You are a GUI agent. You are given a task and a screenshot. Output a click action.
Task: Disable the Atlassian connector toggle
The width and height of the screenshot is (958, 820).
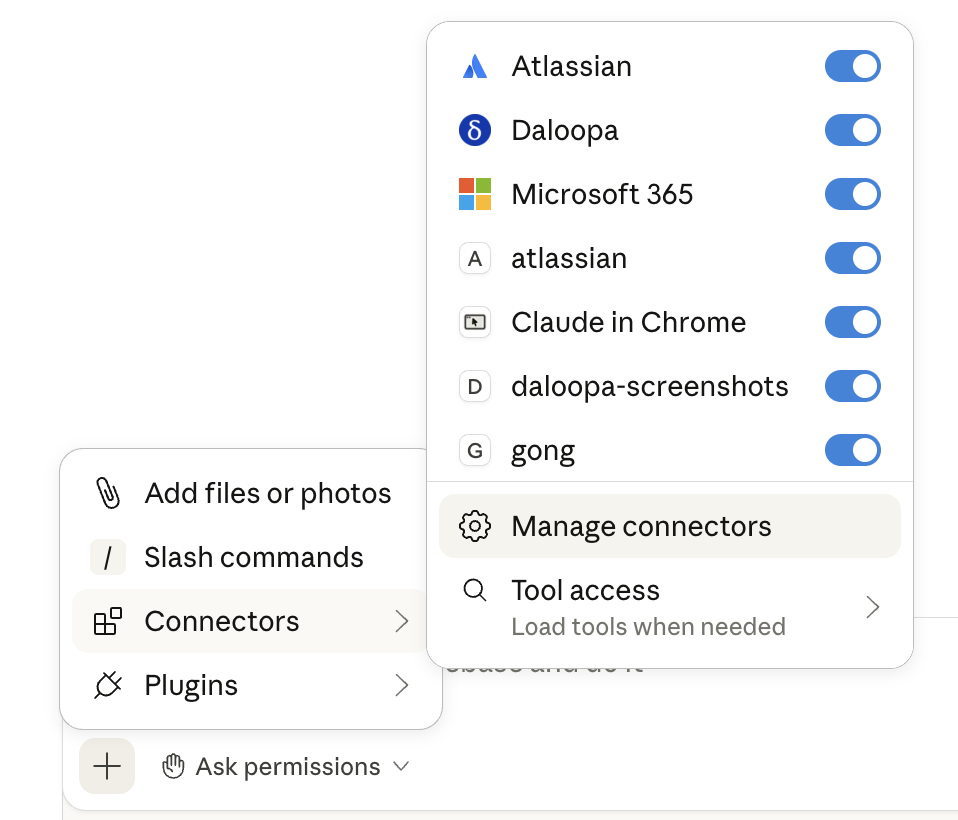point(852,67)
